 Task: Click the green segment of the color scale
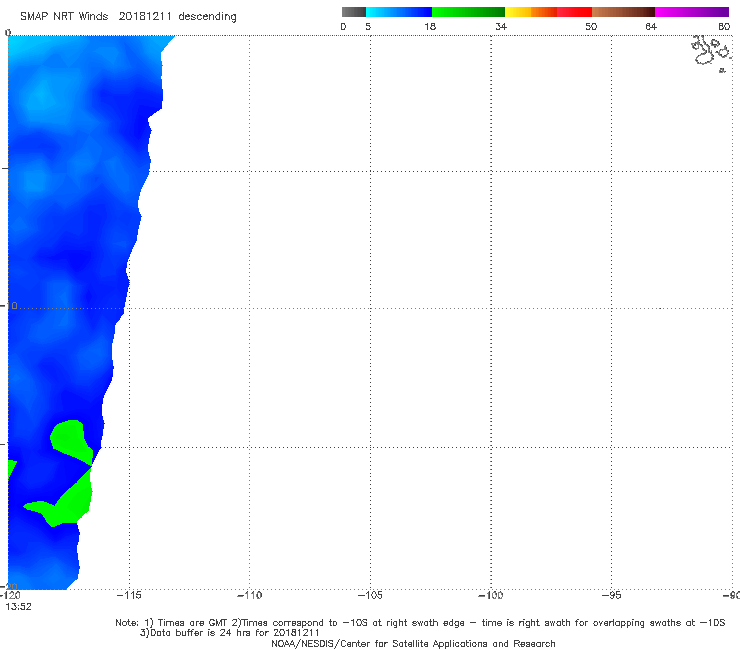point(468,12)
